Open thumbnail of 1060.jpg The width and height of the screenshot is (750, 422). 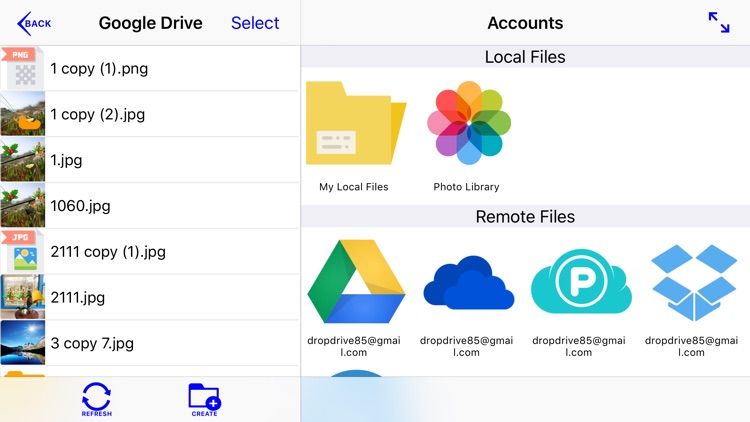click(x=22, y=206)
